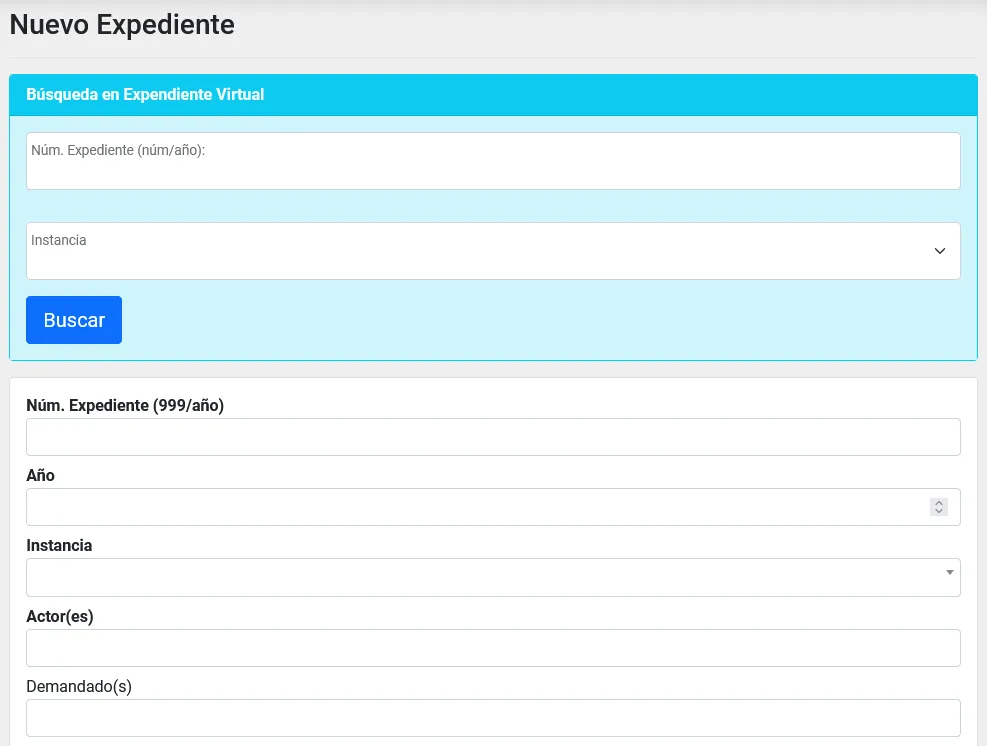Click the Actor(es) text field
Screen dimensions: 987x746
(x=493, y=648)
